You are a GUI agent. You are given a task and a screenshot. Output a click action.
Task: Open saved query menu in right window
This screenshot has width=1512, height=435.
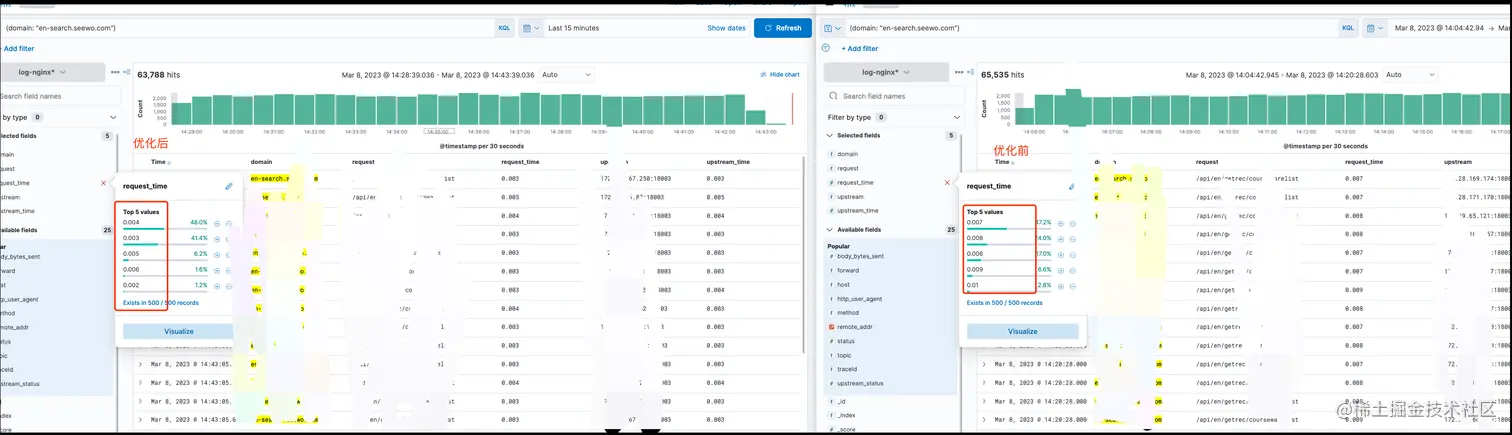(833, 28)
